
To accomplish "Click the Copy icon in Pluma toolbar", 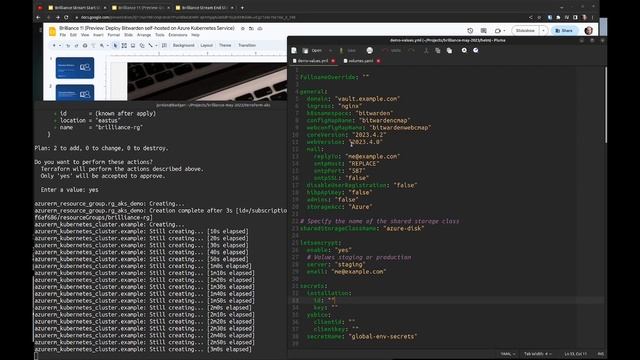I will pyautogui.click(x=438, y=51).
